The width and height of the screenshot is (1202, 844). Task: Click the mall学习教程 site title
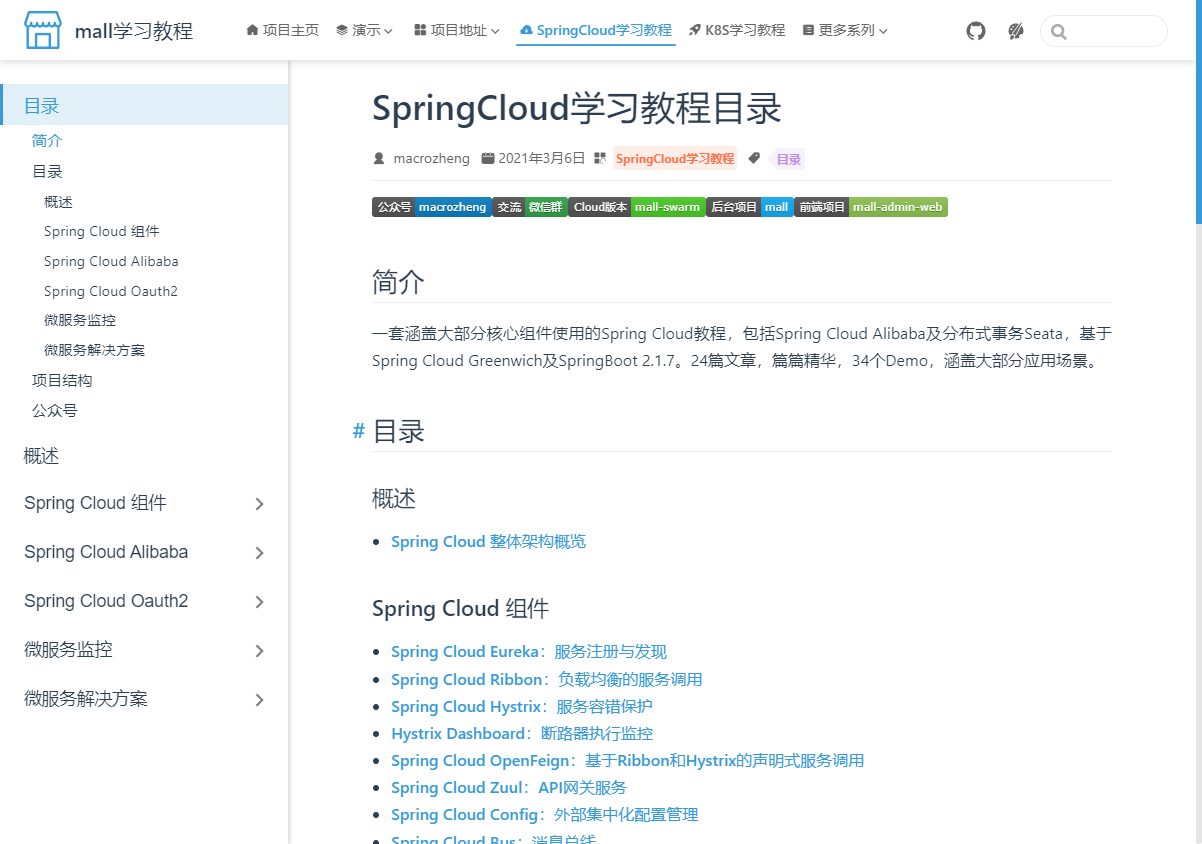click(134, 31)
